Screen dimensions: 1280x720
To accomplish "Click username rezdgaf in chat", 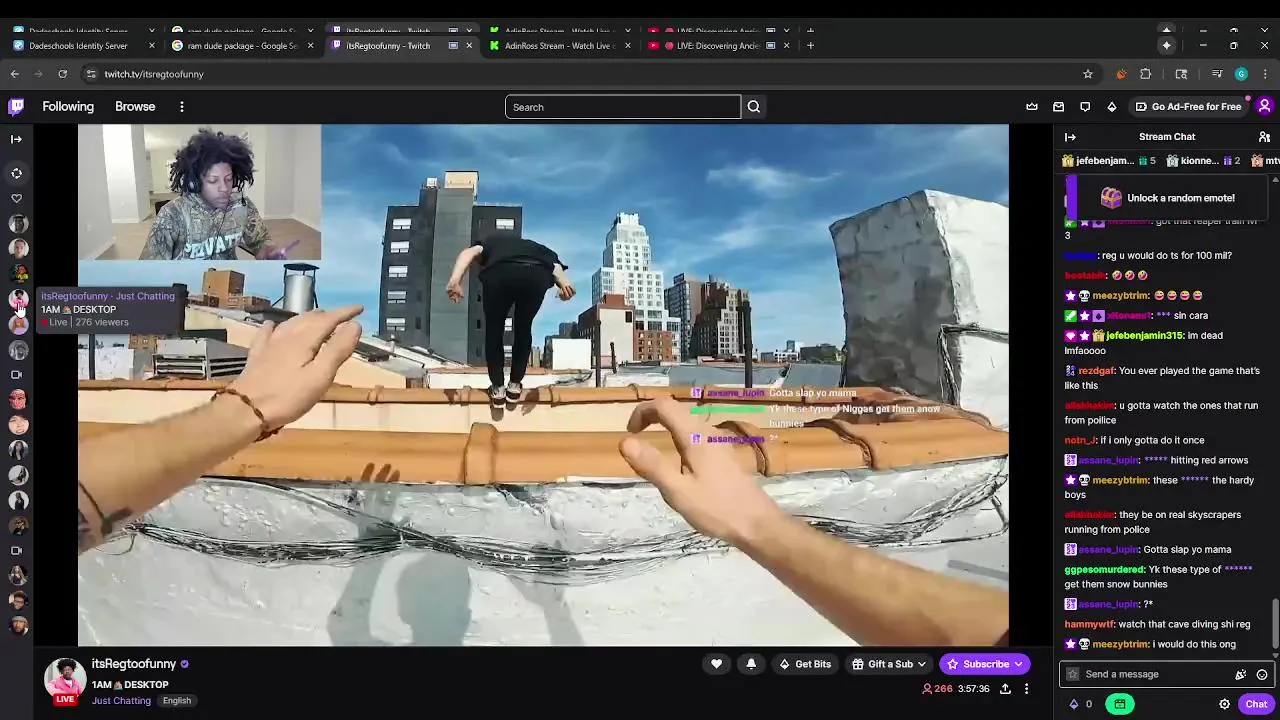I will 1096,371.
